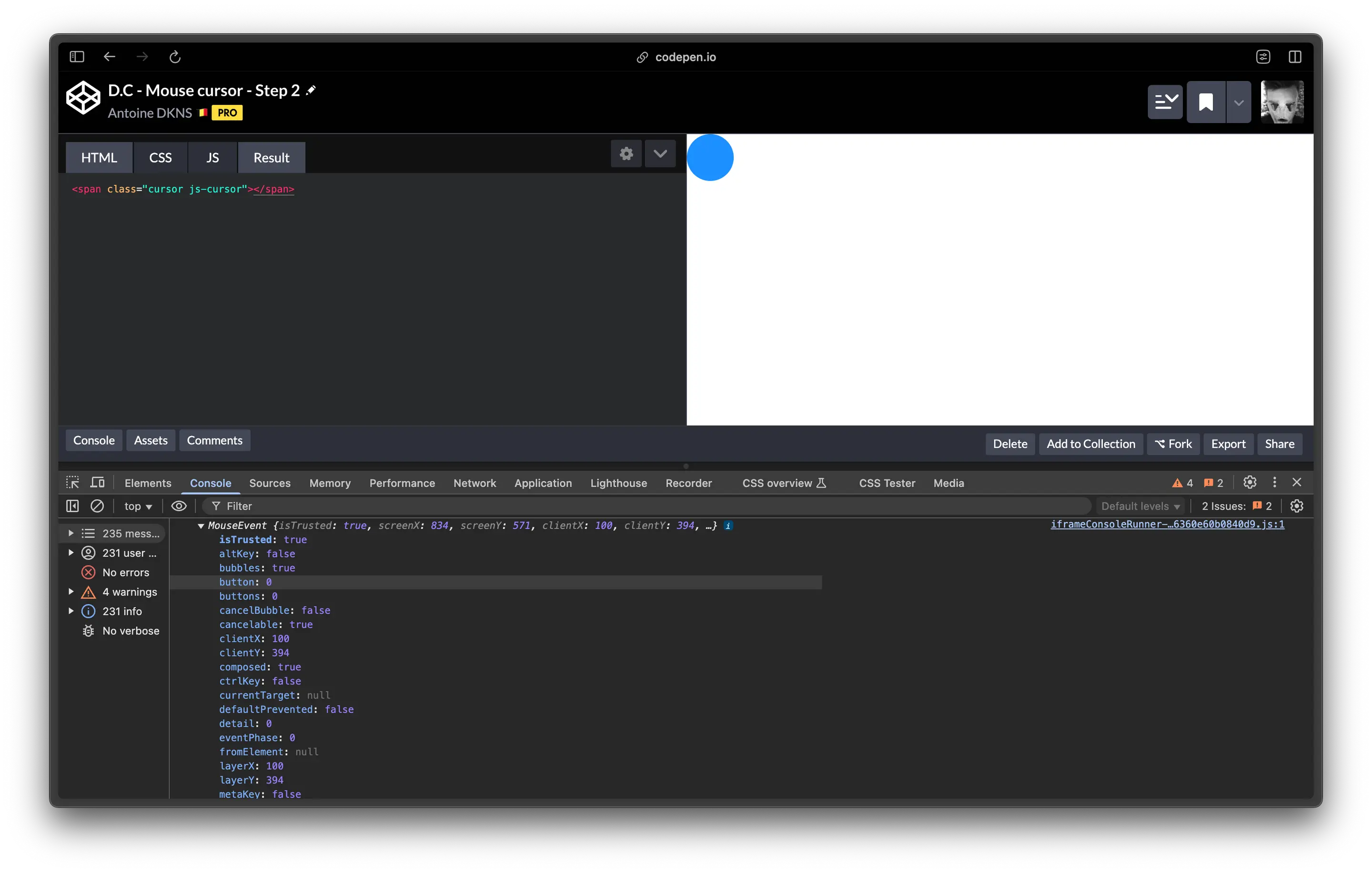Expand the 4 warnings group
The height and width of the screenshot is (873, 1372).
71,591
